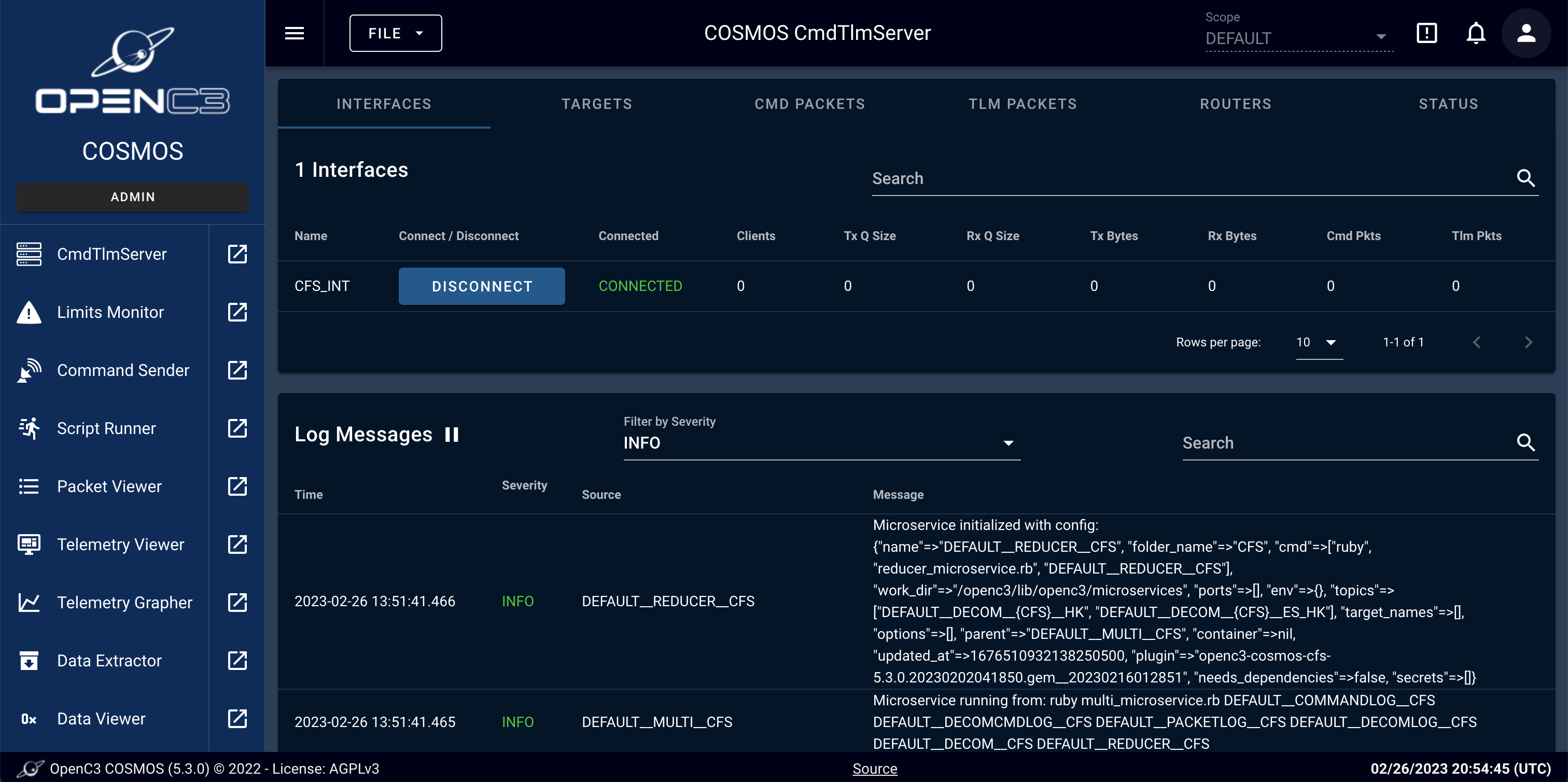Open the Rows per page dropdown

(1318, 342)
